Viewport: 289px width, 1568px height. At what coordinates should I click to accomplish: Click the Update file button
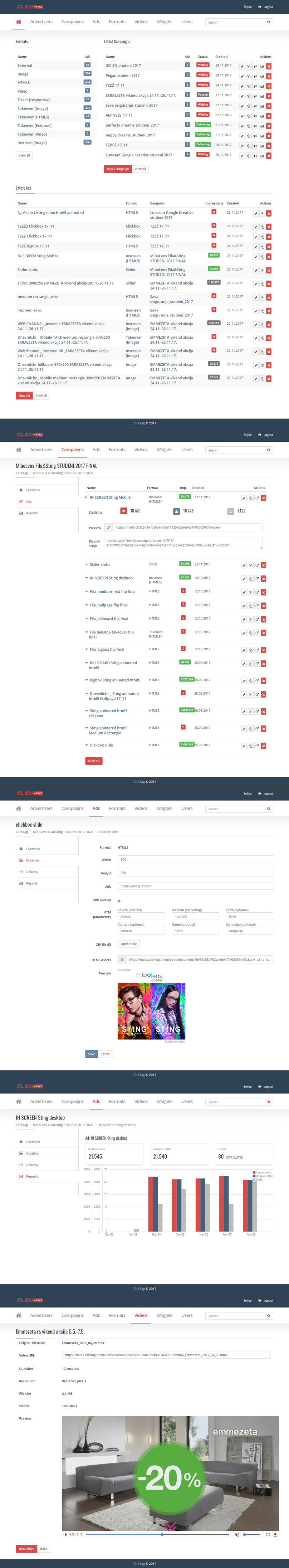128,944
